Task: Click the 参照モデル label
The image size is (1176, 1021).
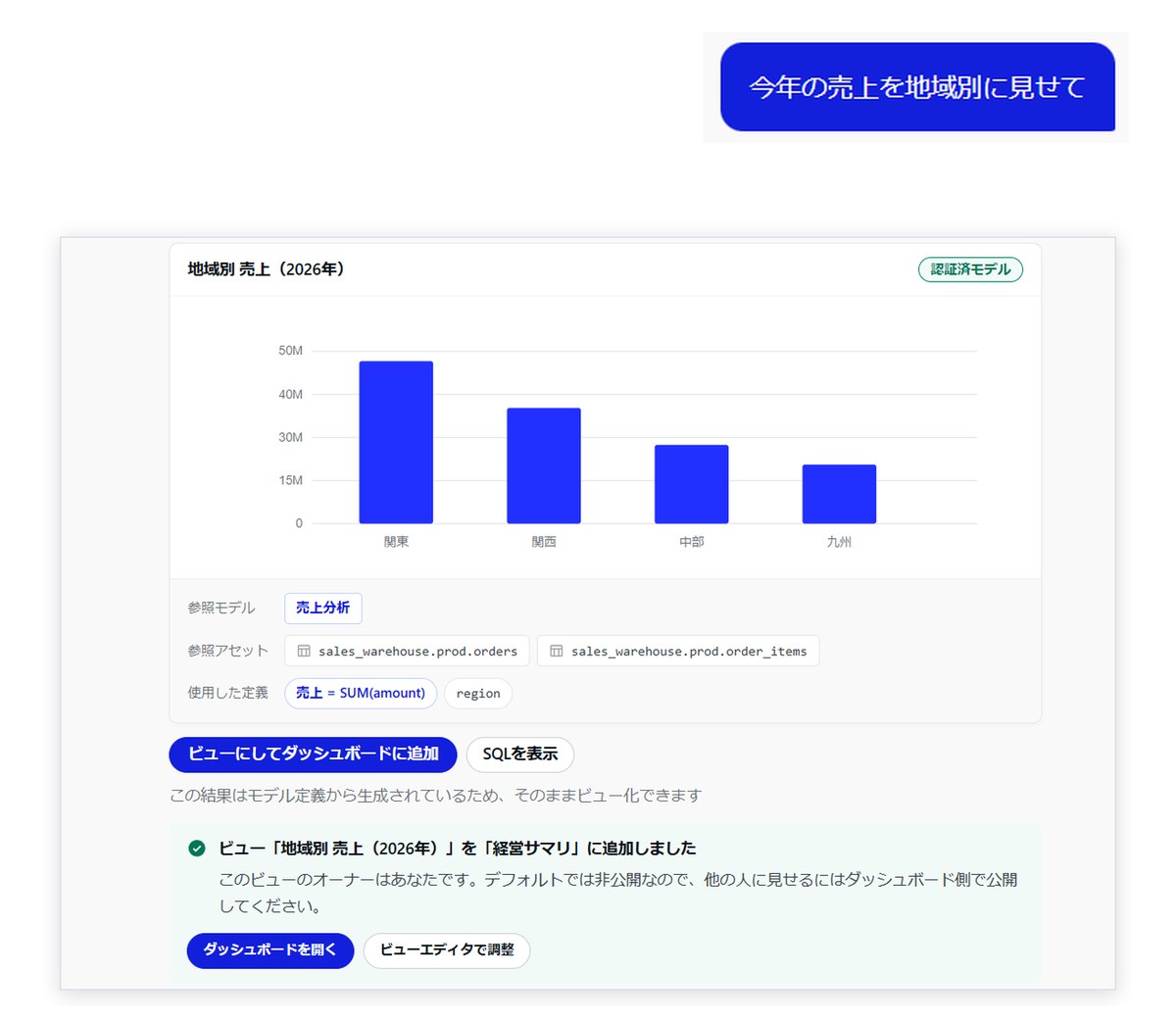Action: (221, 608)
